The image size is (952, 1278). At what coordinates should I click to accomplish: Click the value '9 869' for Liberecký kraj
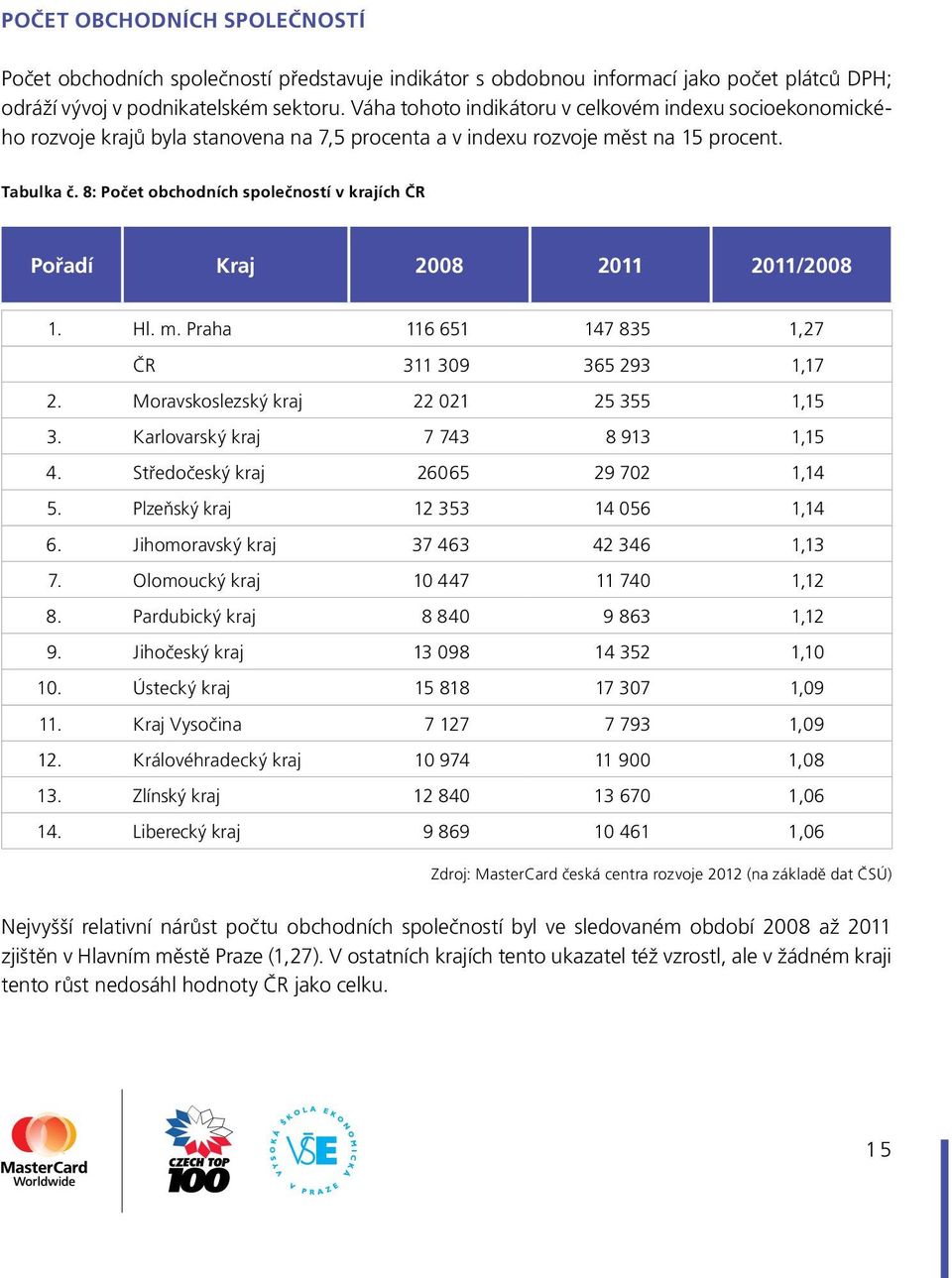446,832
